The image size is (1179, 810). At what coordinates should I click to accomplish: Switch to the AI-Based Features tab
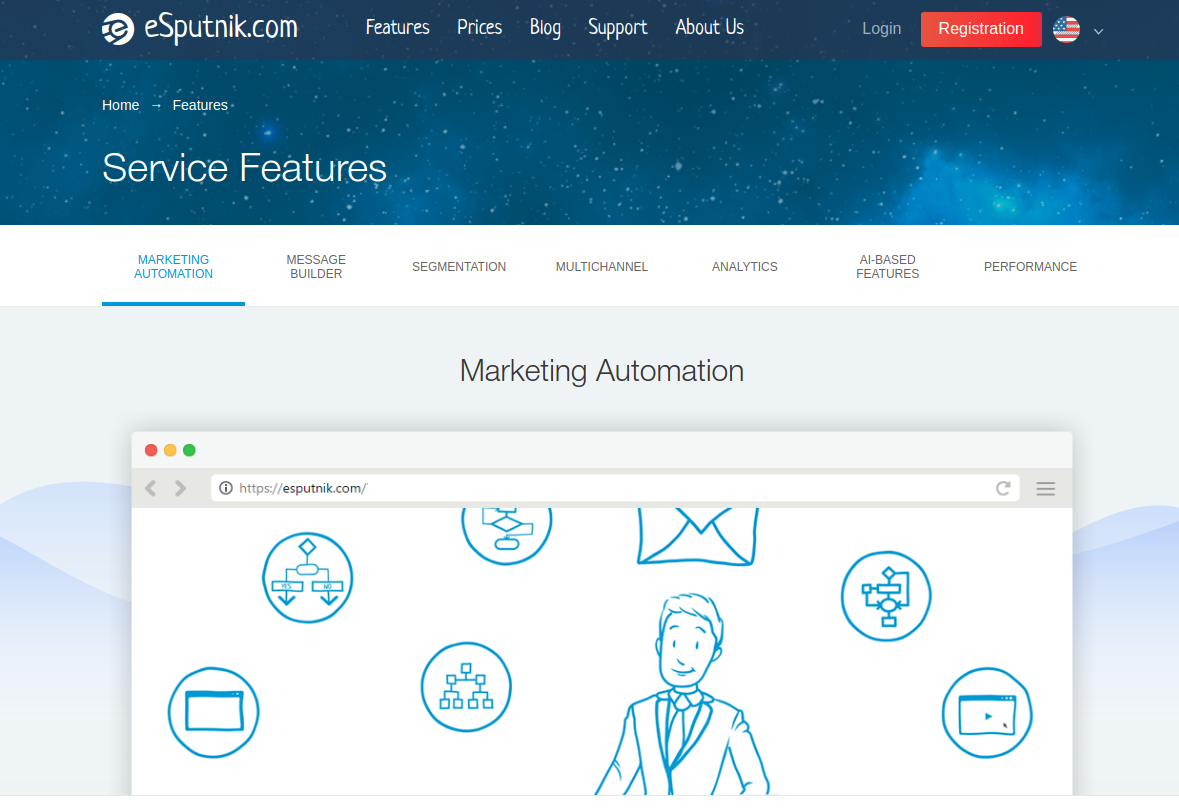[887, 267]
